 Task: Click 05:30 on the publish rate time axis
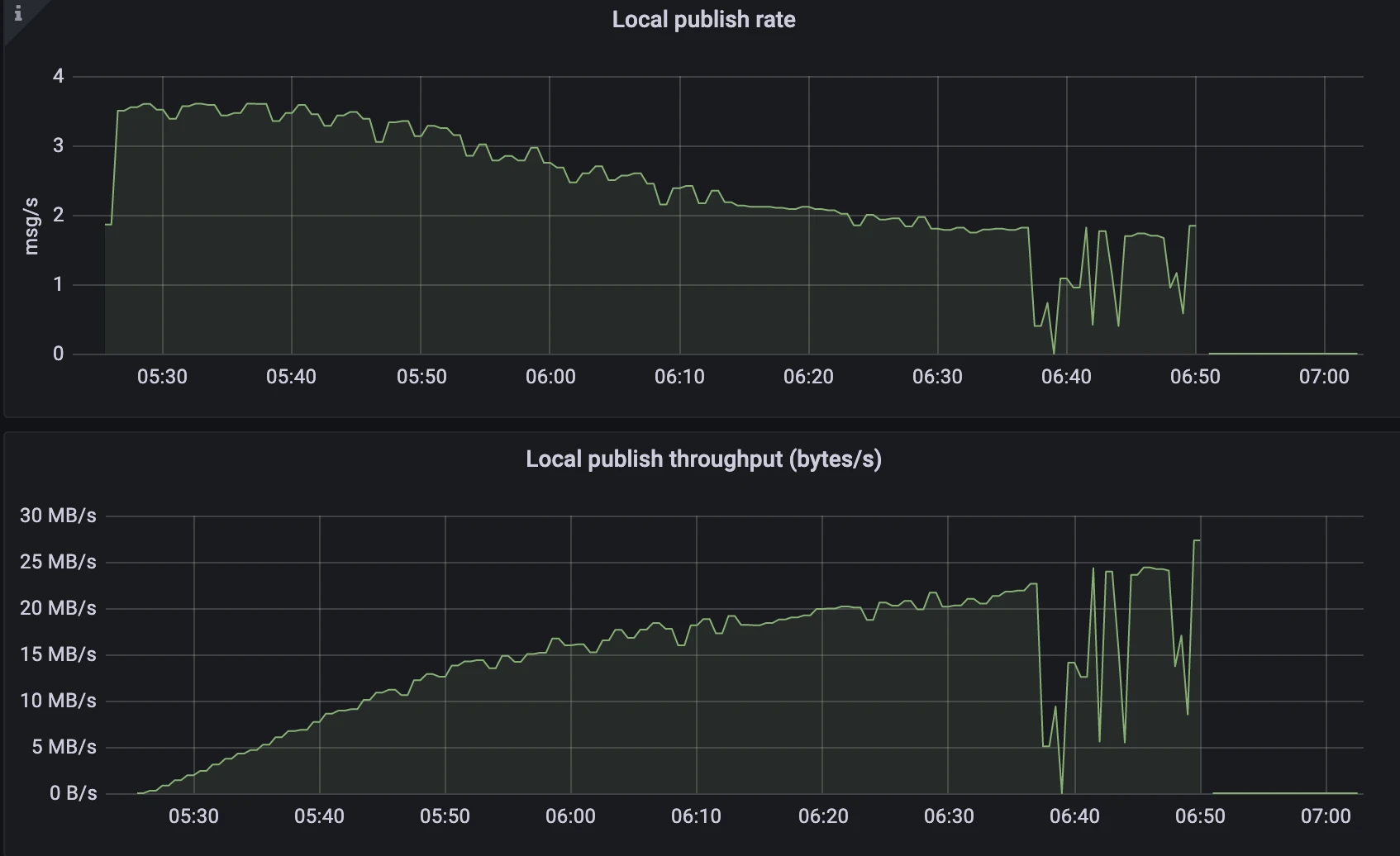(x=162, y=377)
